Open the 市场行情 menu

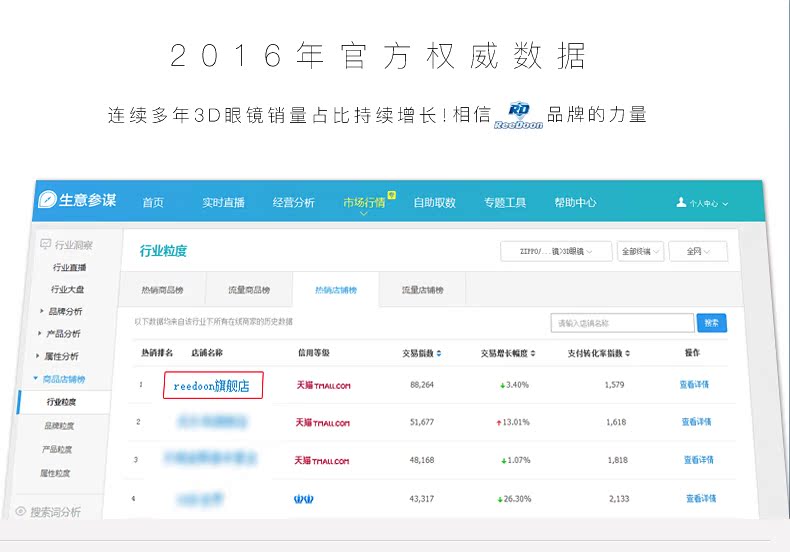[x=364, y=202]
